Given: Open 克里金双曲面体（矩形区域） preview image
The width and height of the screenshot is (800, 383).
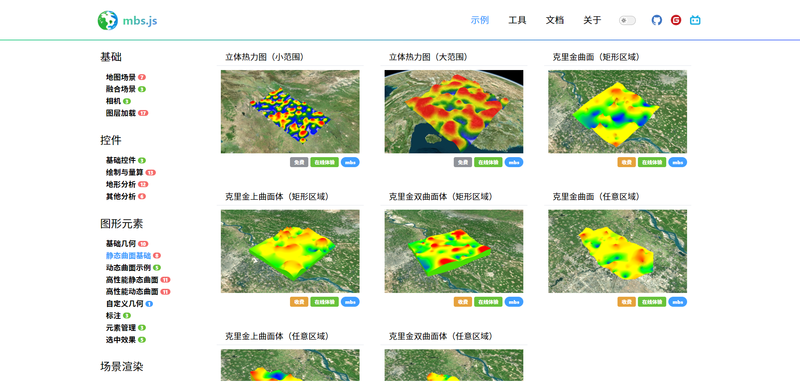Looking at the screenshot, I should tap(454, 251).
